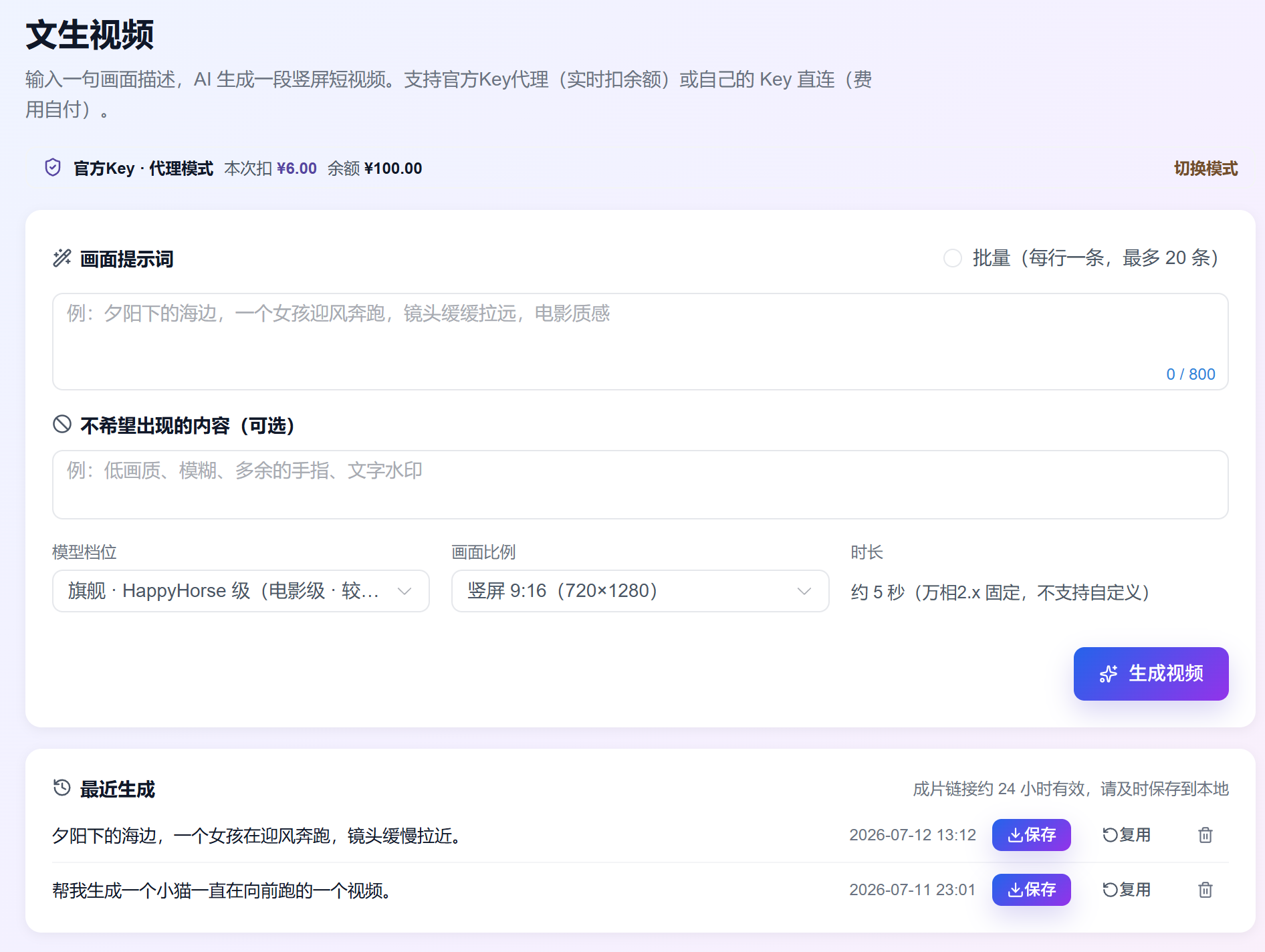Image resolution: width=1265 pixels, height=952 pixels.
Task: Click the reuse arrow icon in 夕阳下的海边 row
Action: click(x=1110, y=835)
